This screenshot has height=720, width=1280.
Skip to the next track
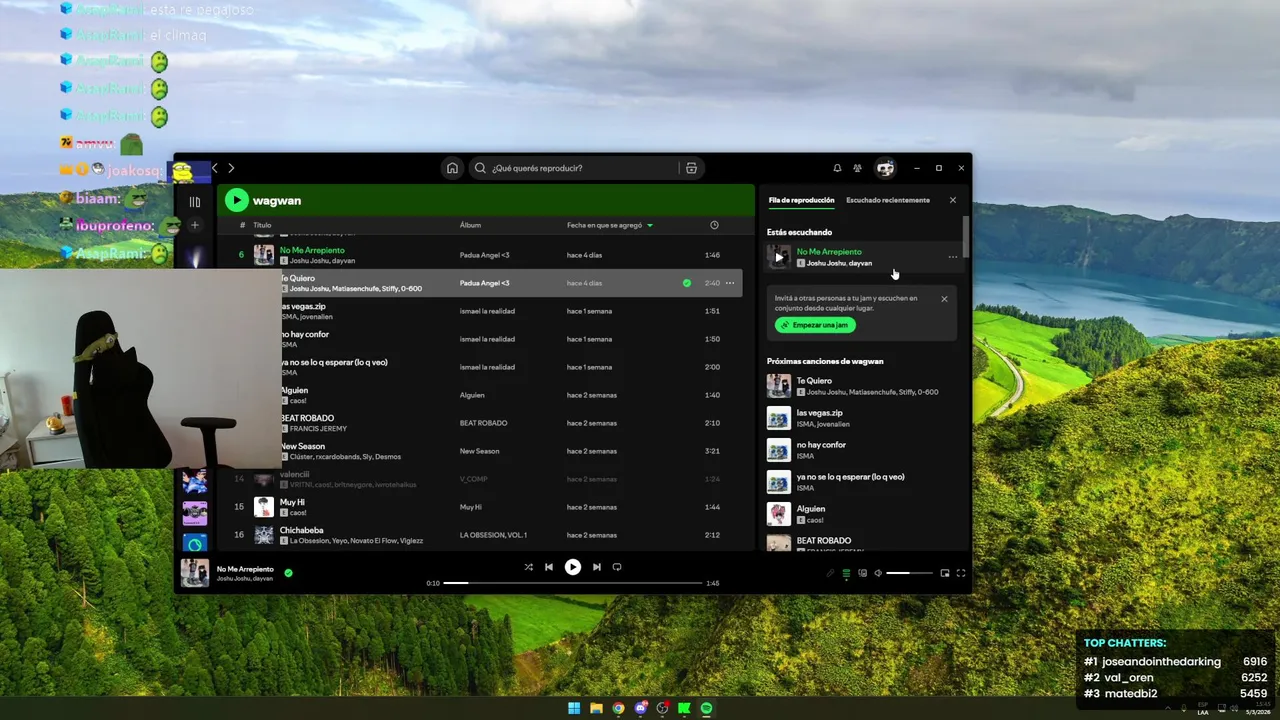tap(597, 567)
